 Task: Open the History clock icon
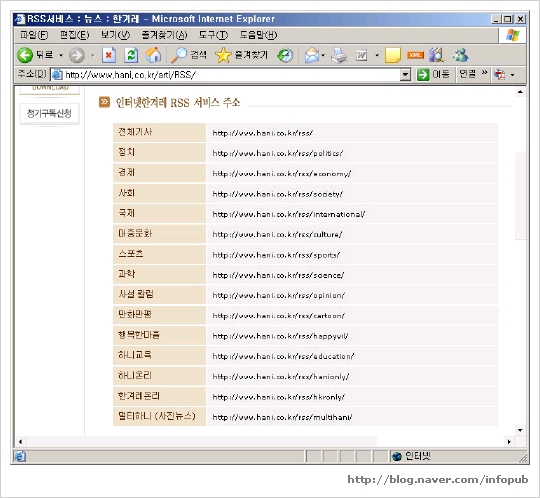click(285, 55)
